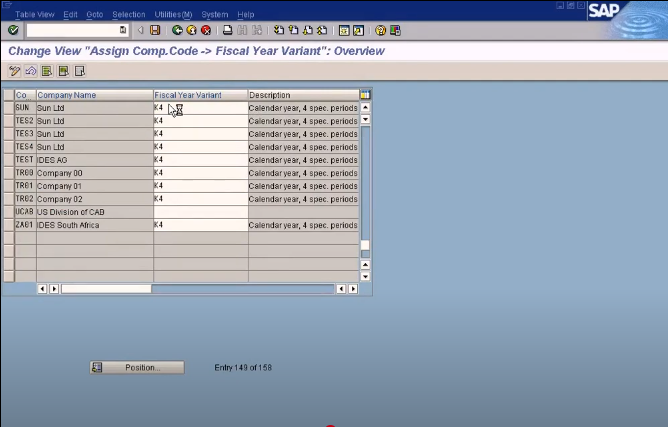Screen dimensions: 668x427
Task: Select the SUN row selector
Action: coord(9,108)
